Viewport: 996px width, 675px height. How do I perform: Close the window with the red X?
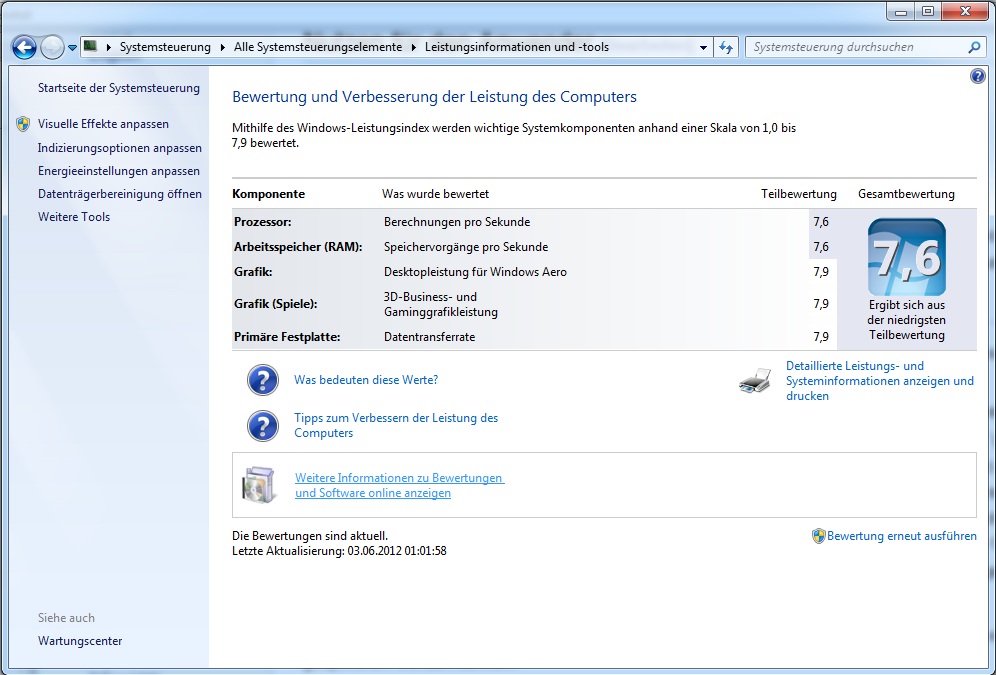tap(965, 11)
